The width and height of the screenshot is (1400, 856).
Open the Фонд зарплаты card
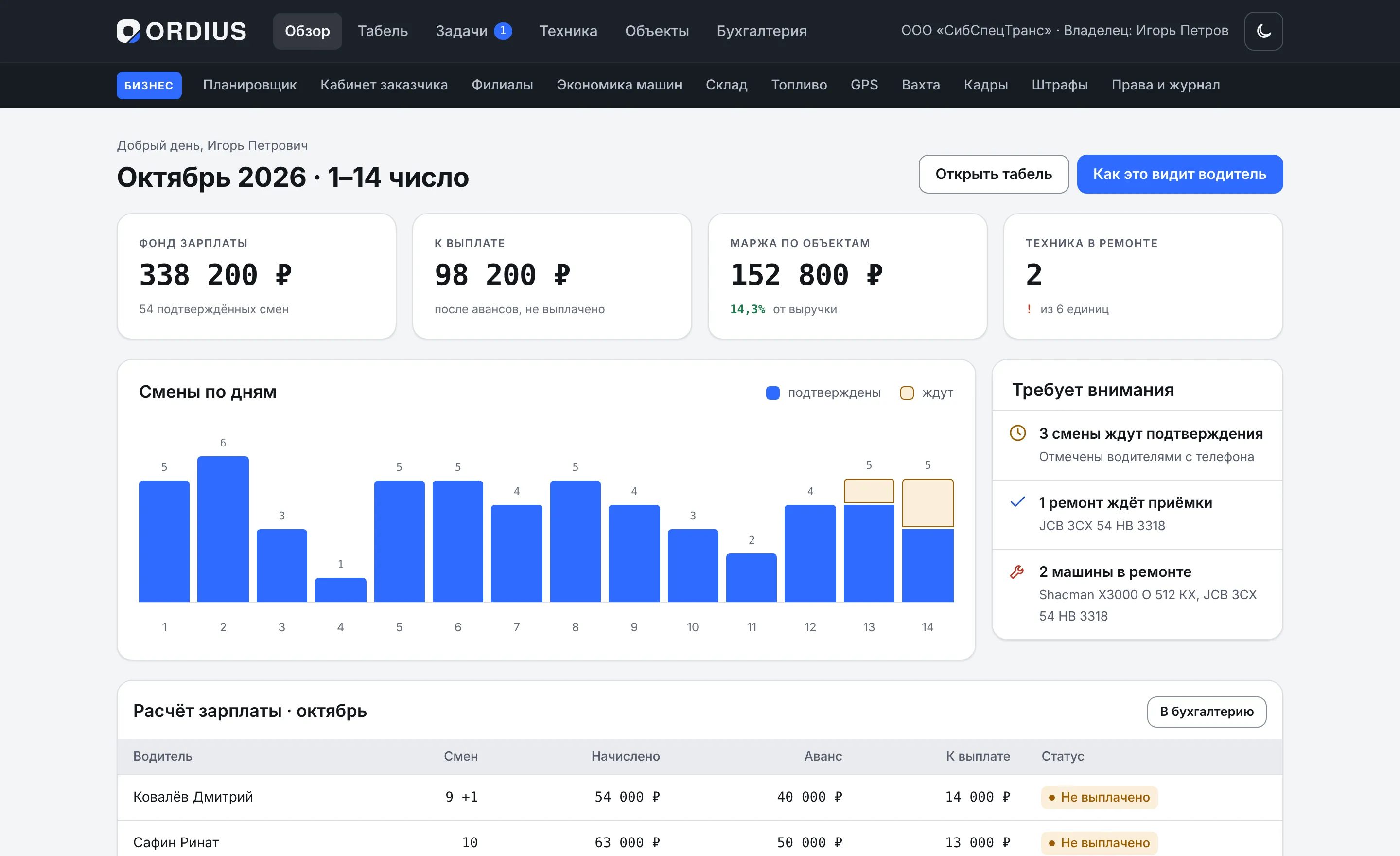(256, 276)
